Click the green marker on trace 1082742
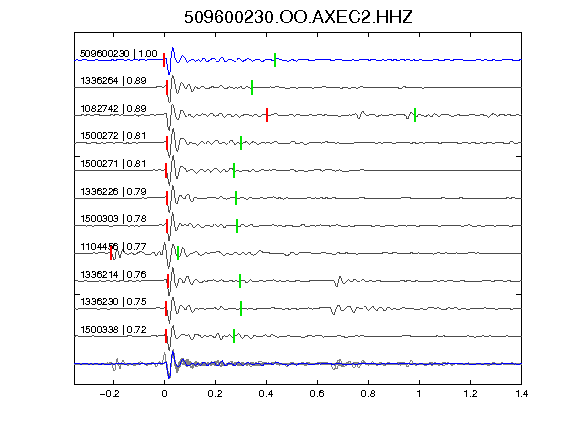This screenshot has height=432, width=576. pos(415,115)
